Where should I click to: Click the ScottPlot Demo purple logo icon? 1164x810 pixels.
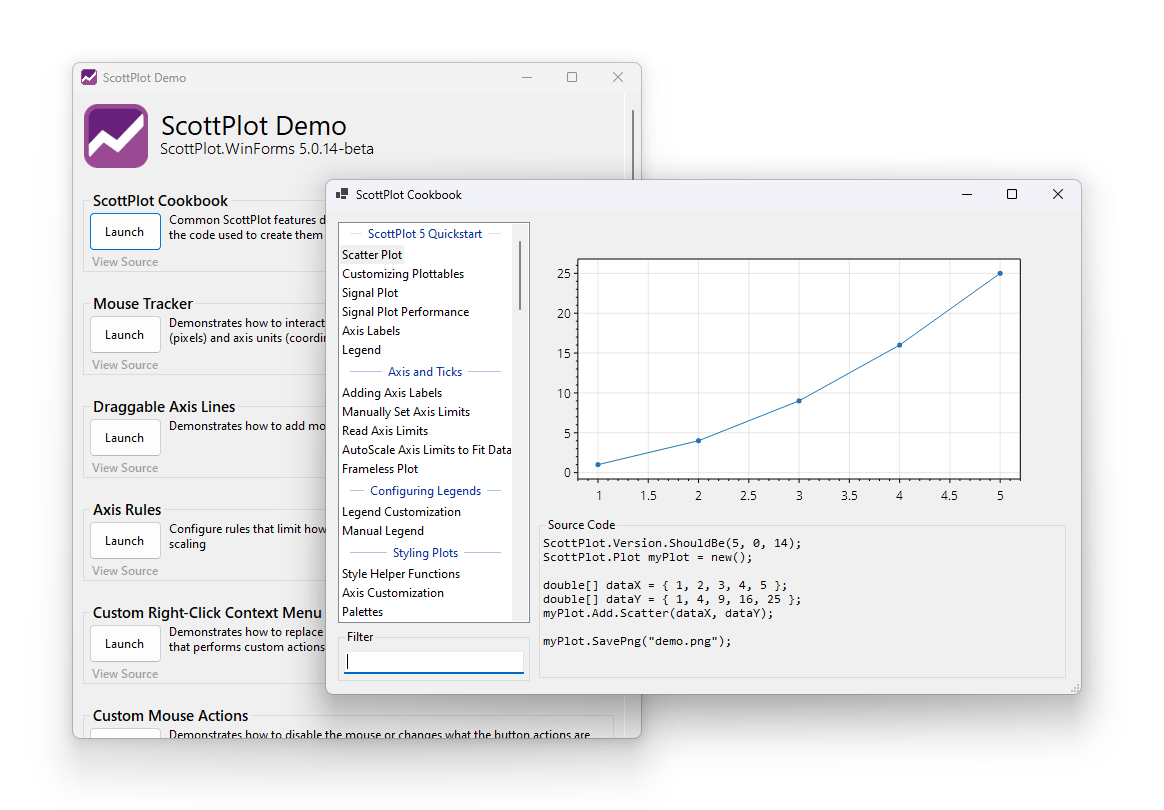click(x=116, y=136)
